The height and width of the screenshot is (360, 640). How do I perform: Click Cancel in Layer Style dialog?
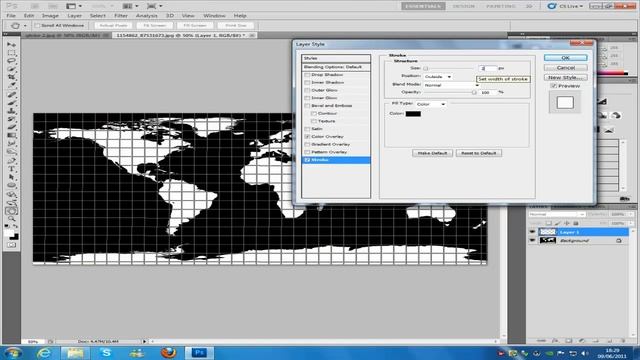(x=566, y=68)
